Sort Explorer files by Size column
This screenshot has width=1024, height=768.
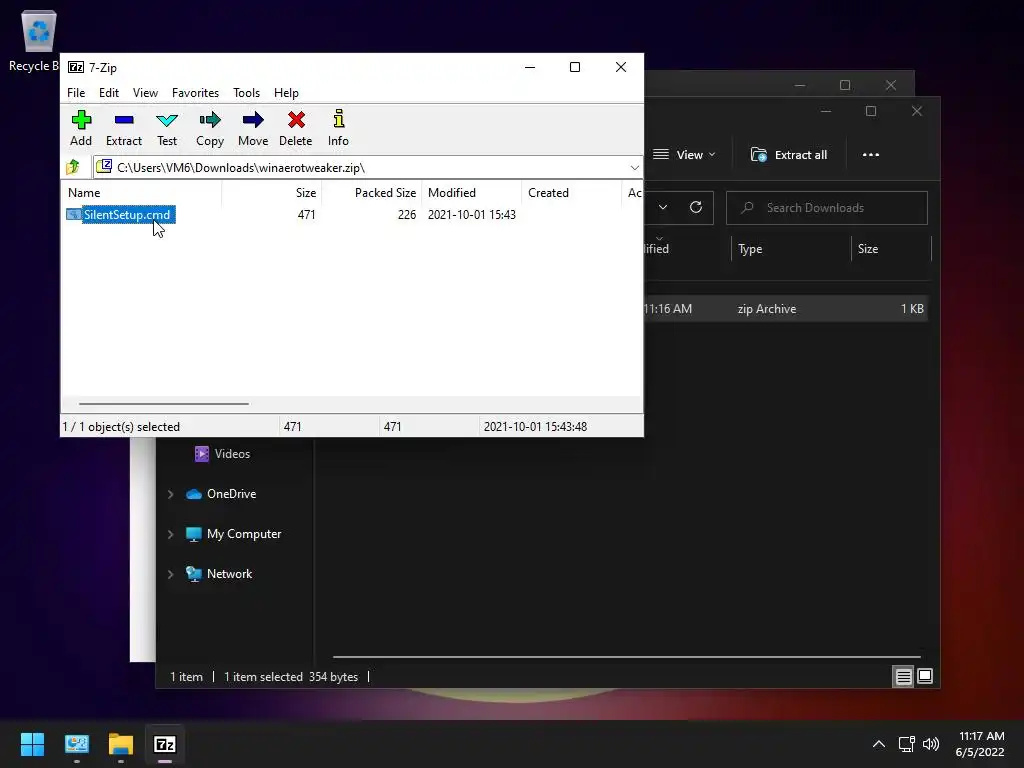click(891, 249)
